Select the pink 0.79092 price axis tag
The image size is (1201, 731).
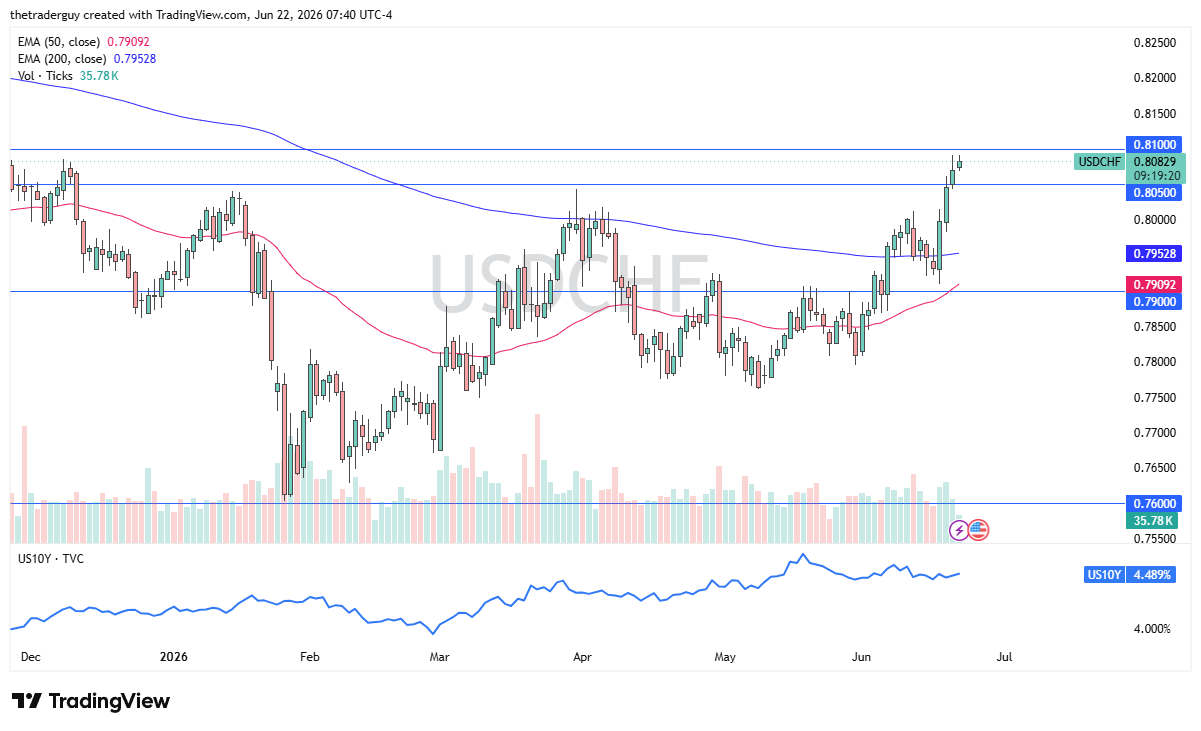point(1155,285)
